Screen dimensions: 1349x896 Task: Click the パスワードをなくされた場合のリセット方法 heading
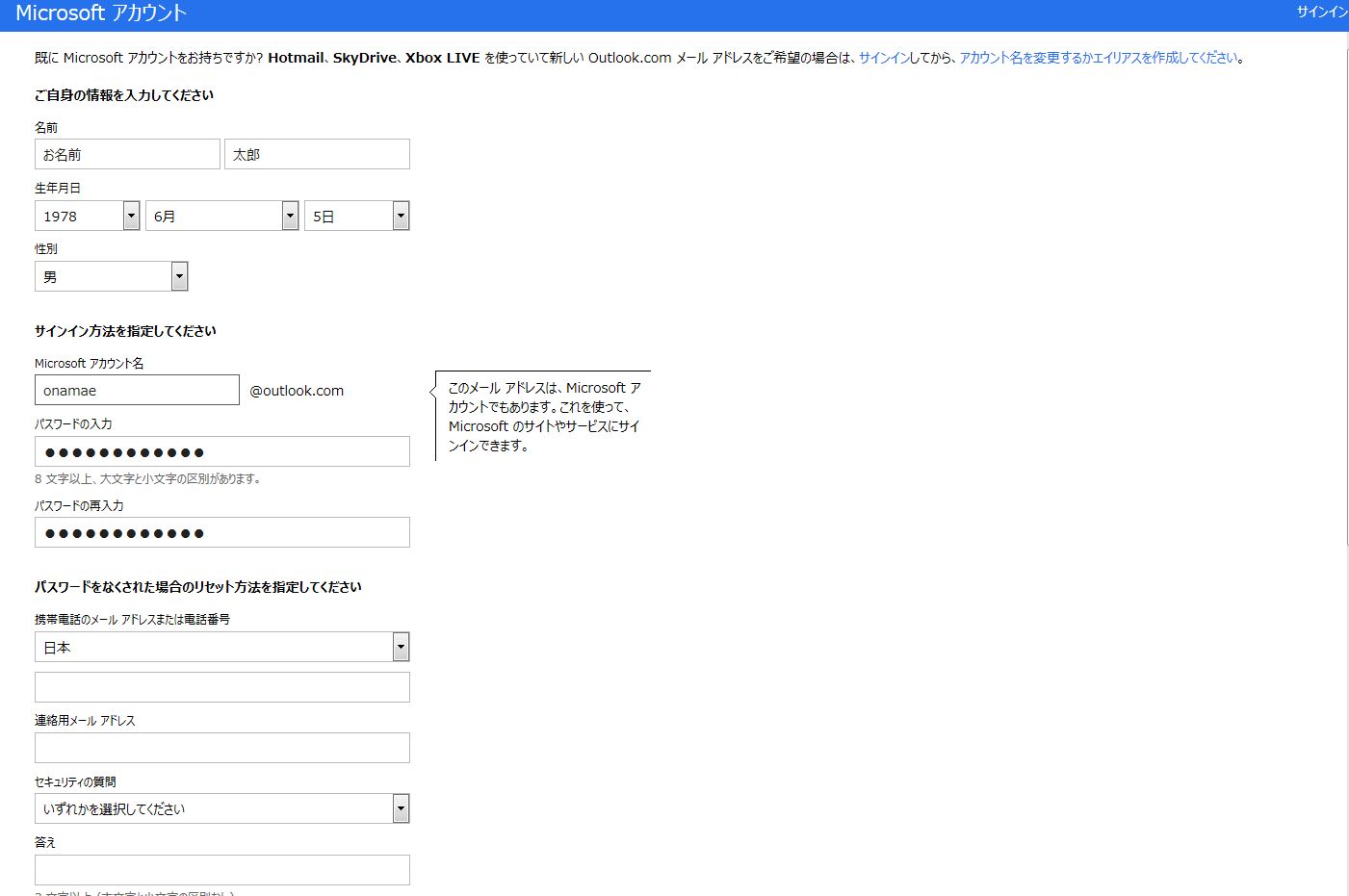[198, 587]
